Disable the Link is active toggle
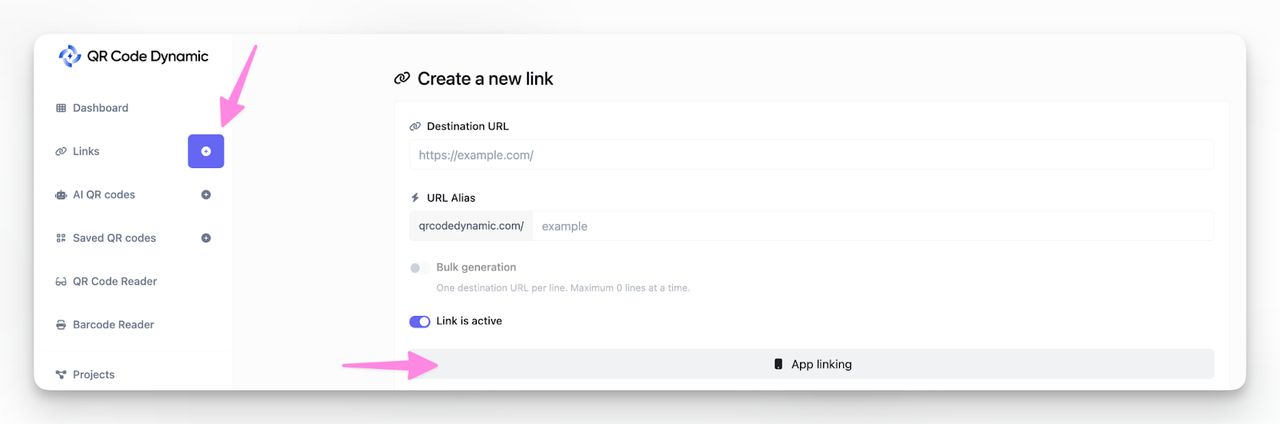The width and height of the screenshot is (1280, 424). click(x=420, y=321)
